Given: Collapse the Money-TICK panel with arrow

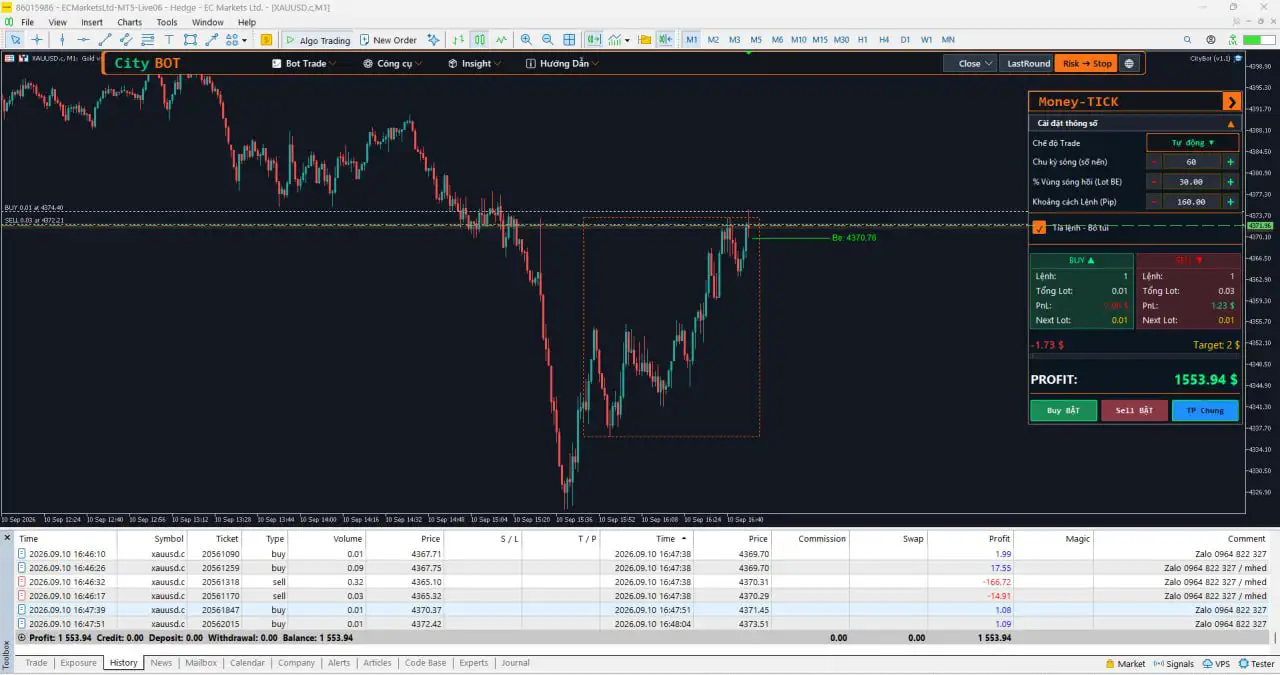Looking at the screenshot, I should click(1231, 101).
